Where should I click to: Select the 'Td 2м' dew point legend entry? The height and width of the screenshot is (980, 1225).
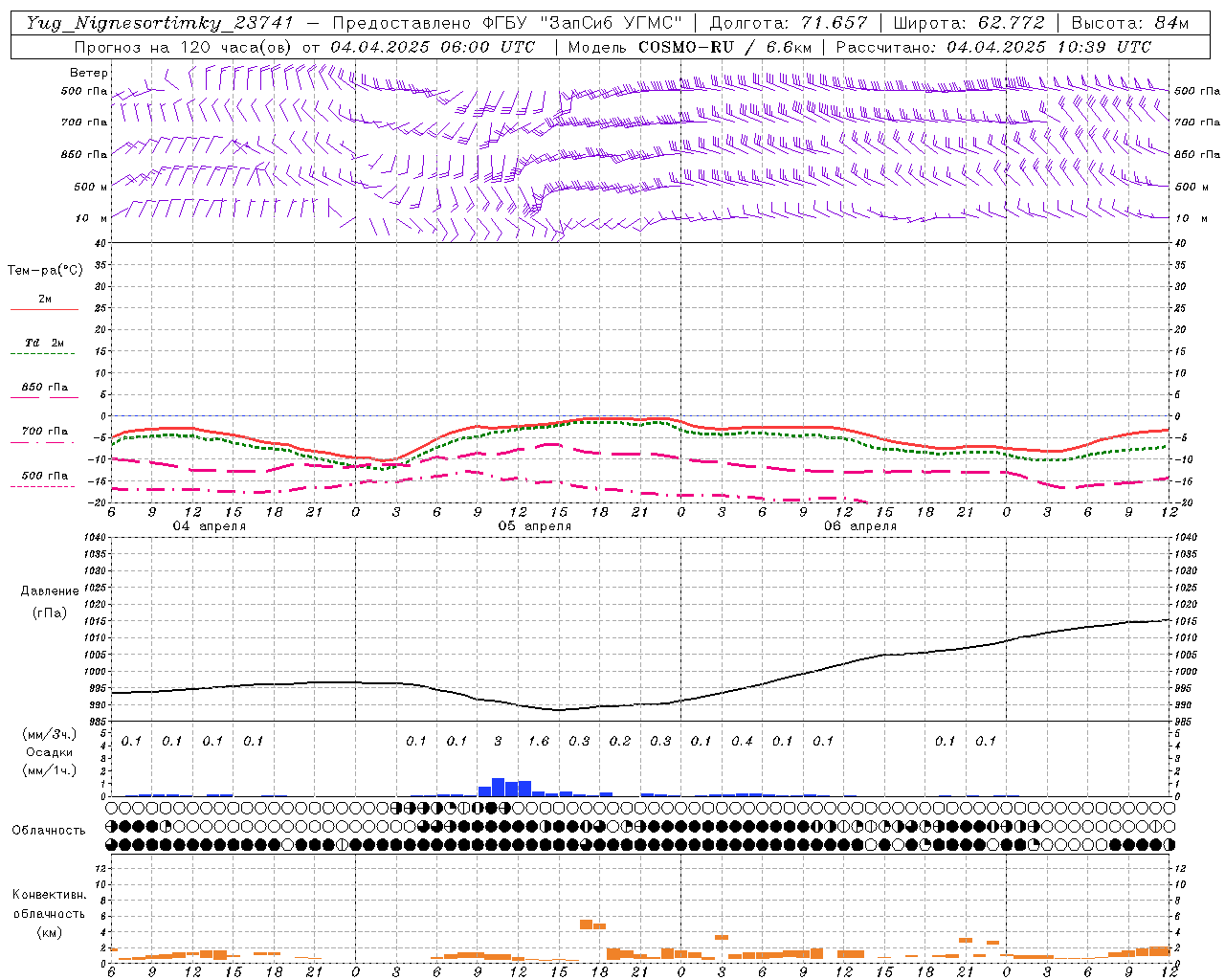pos(44,343)
